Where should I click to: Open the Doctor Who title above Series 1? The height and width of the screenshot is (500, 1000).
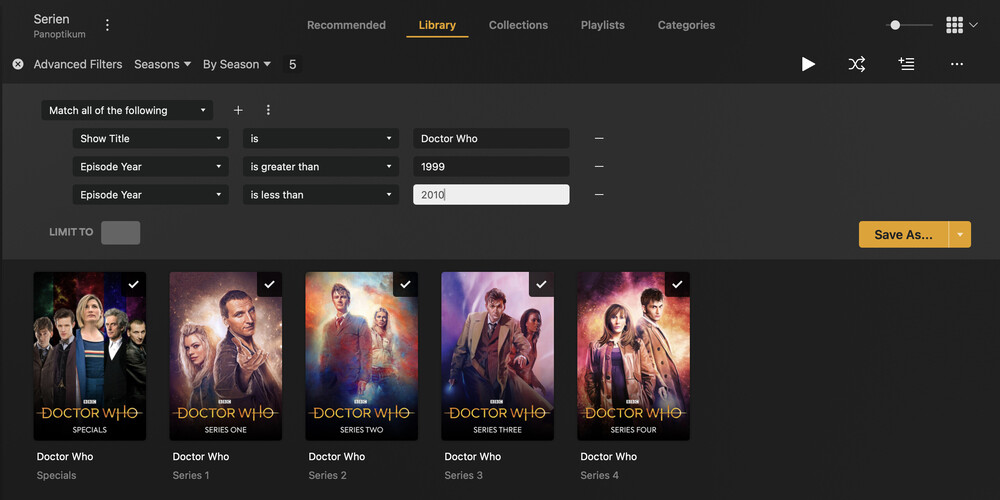click(201, 457)
